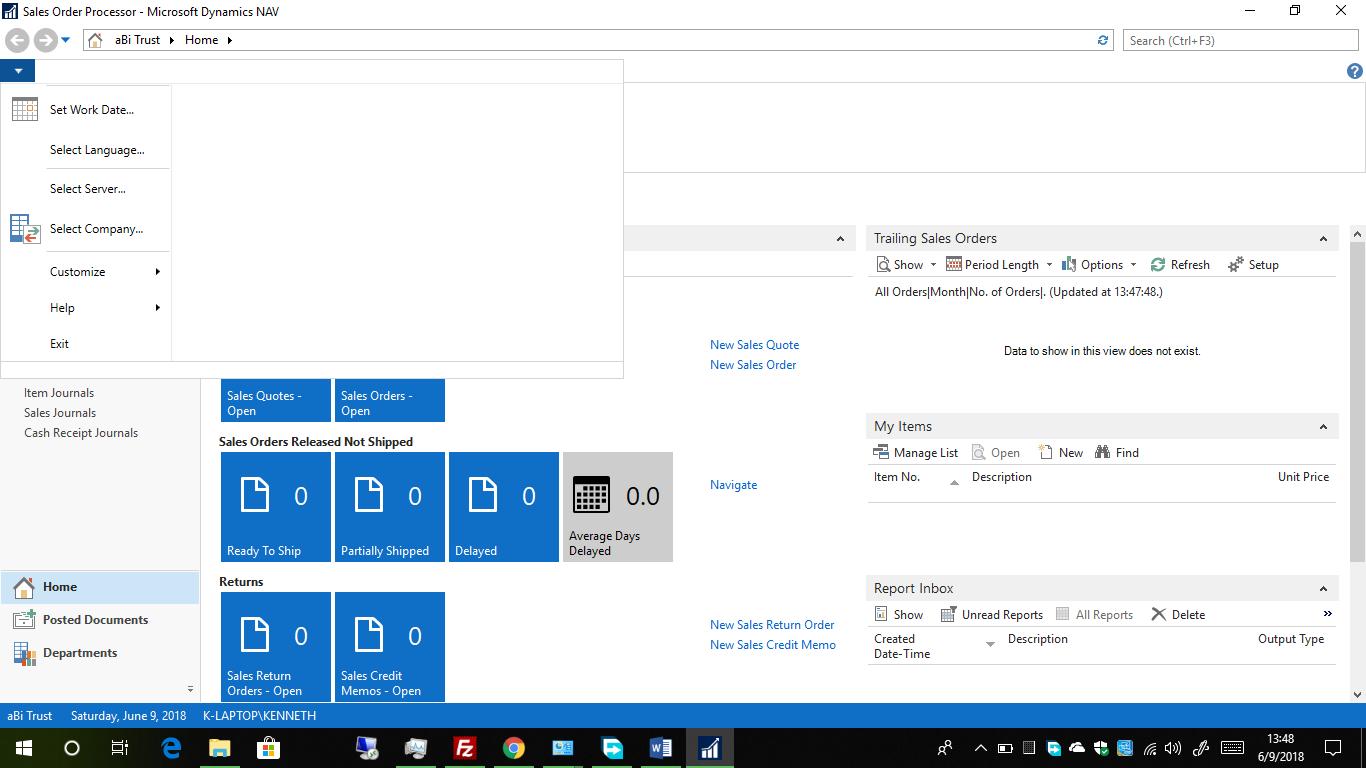Open Sales Journals in navigation pane

(x=60, y=413)
